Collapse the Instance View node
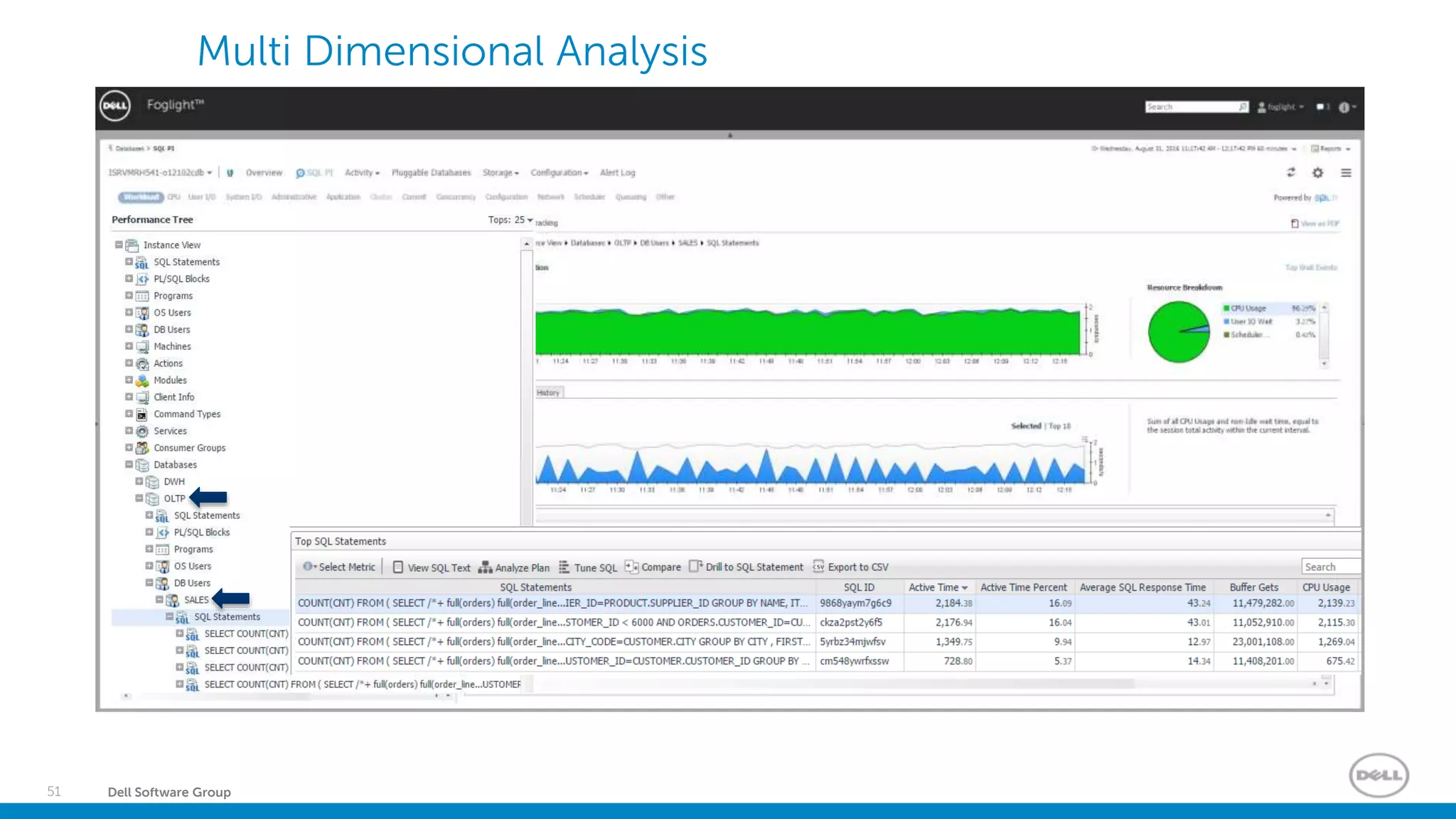This screenshot has height=819, width=1456. pos(119,245)
